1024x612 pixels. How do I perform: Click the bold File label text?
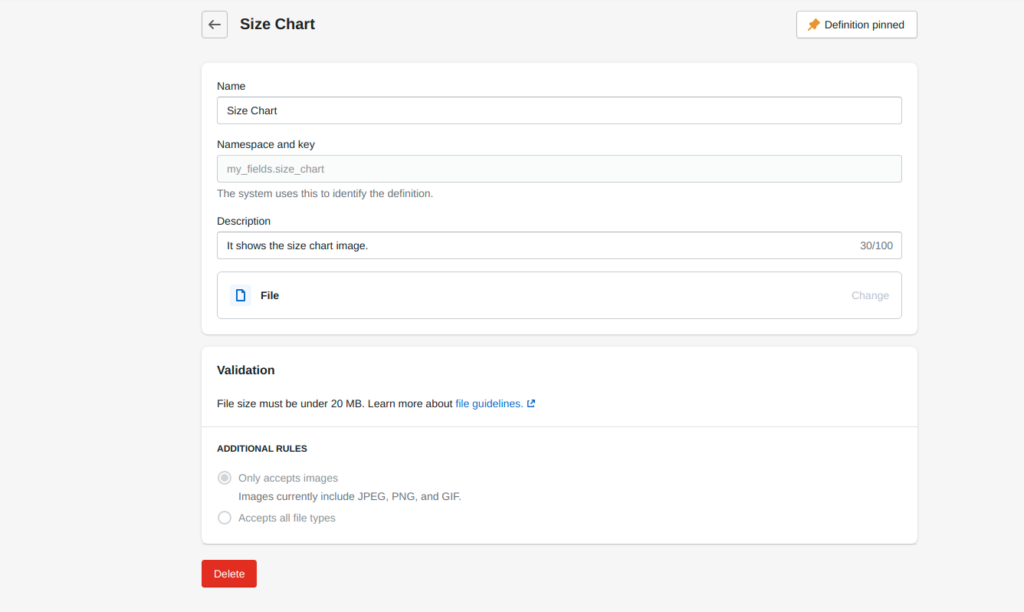[270, 295]
